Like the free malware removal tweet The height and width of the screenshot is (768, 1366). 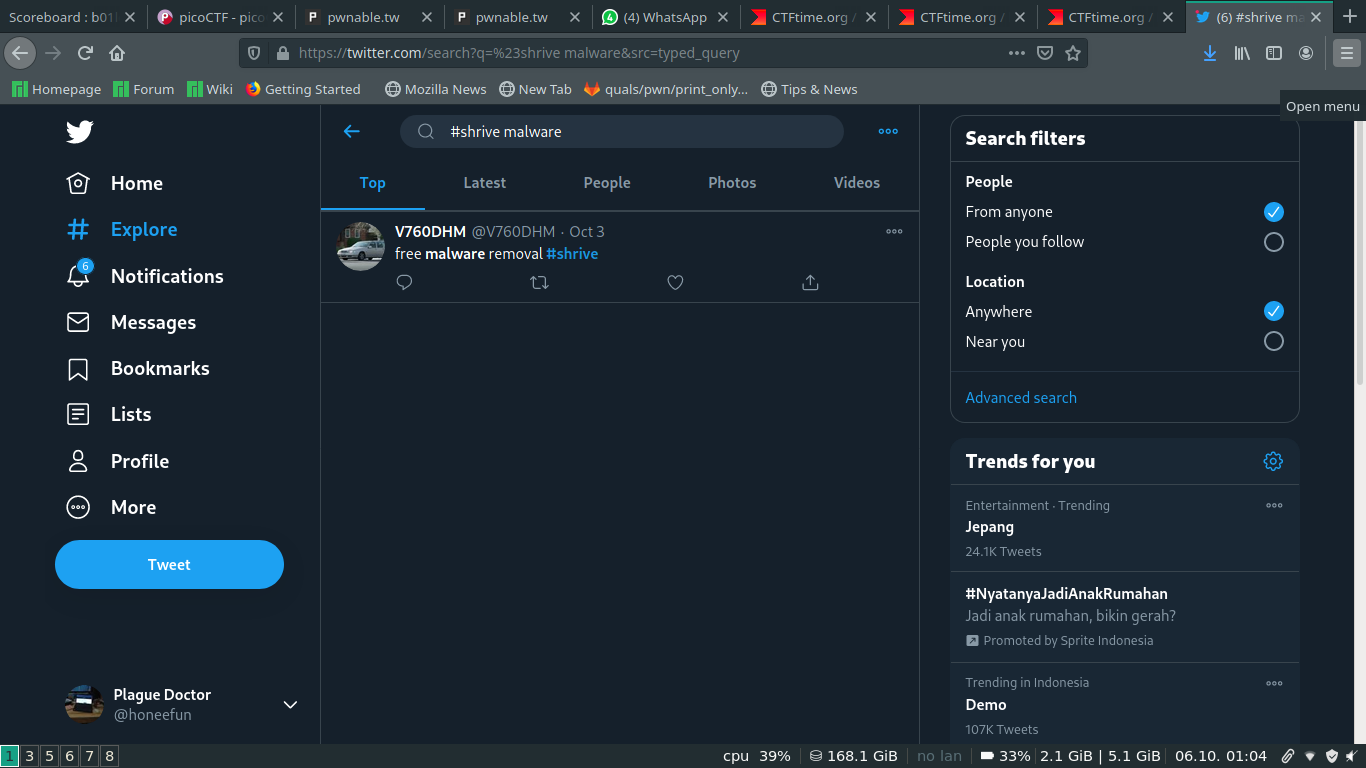pos(675,283)
